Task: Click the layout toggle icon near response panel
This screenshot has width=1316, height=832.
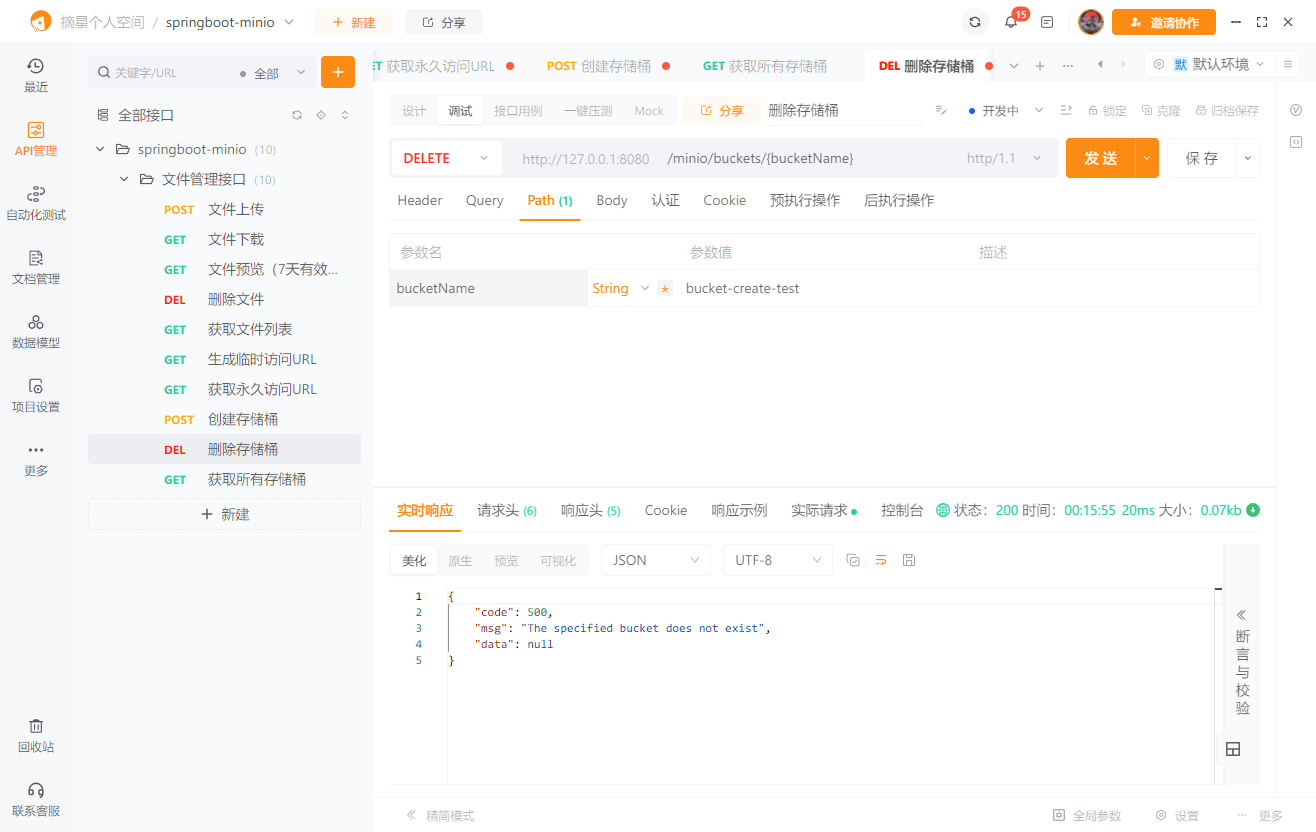Action: pos(1233,749)
